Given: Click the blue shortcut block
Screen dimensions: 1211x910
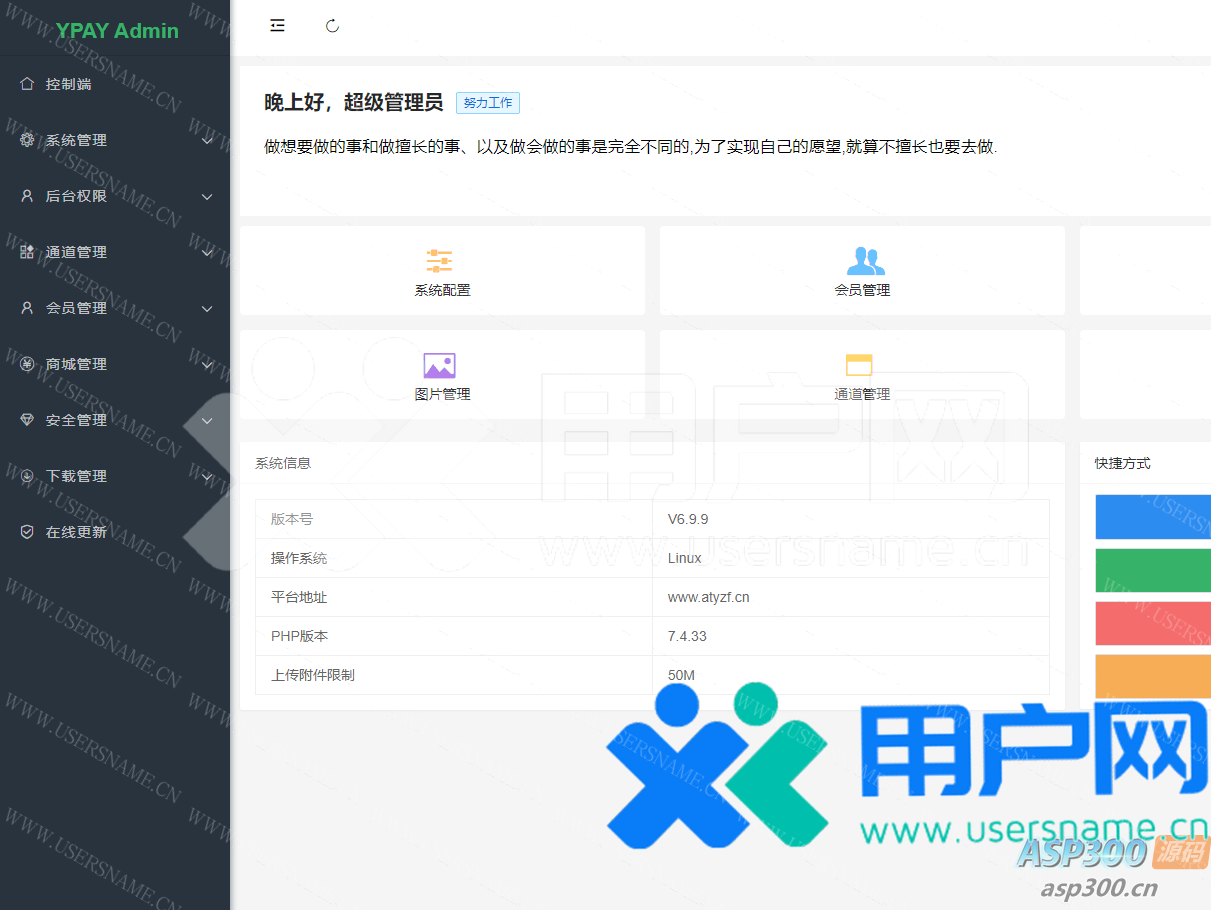Looking at the screenshot, I should pos(1152,517).
